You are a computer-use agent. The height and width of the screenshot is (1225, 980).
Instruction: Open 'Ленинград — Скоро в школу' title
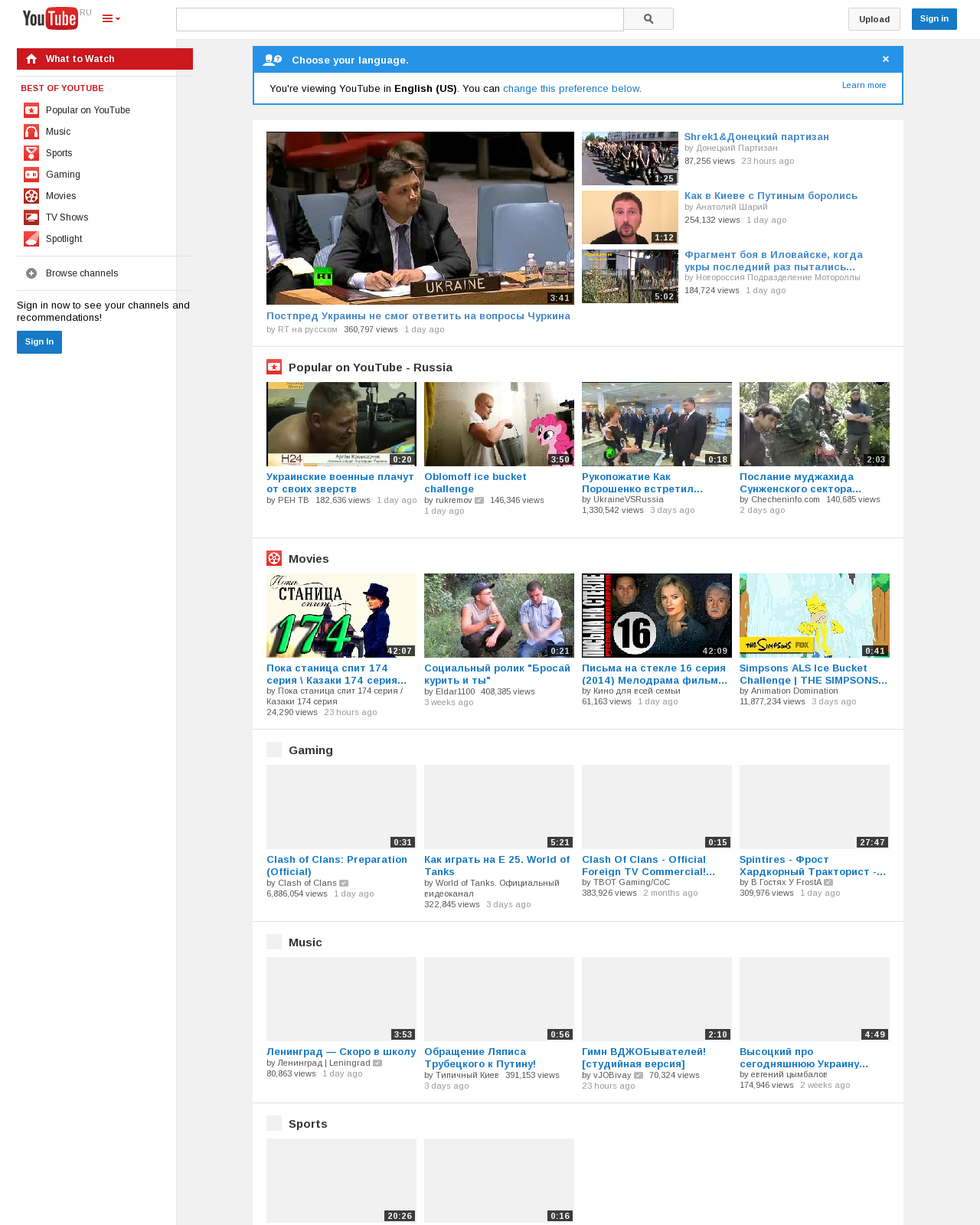click(x=341, y=1052)
